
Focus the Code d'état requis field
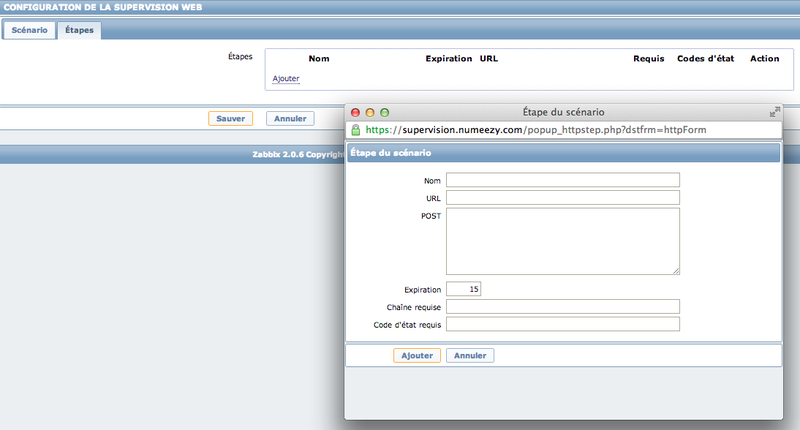coord(563,324)
